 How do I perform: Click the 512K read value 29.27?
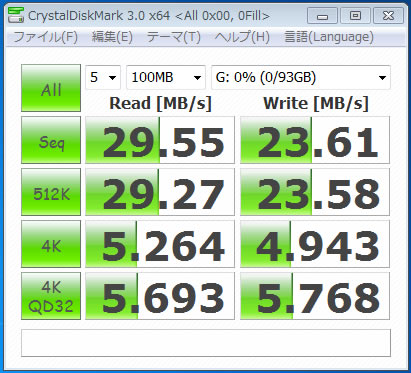(x=160, y=192)
